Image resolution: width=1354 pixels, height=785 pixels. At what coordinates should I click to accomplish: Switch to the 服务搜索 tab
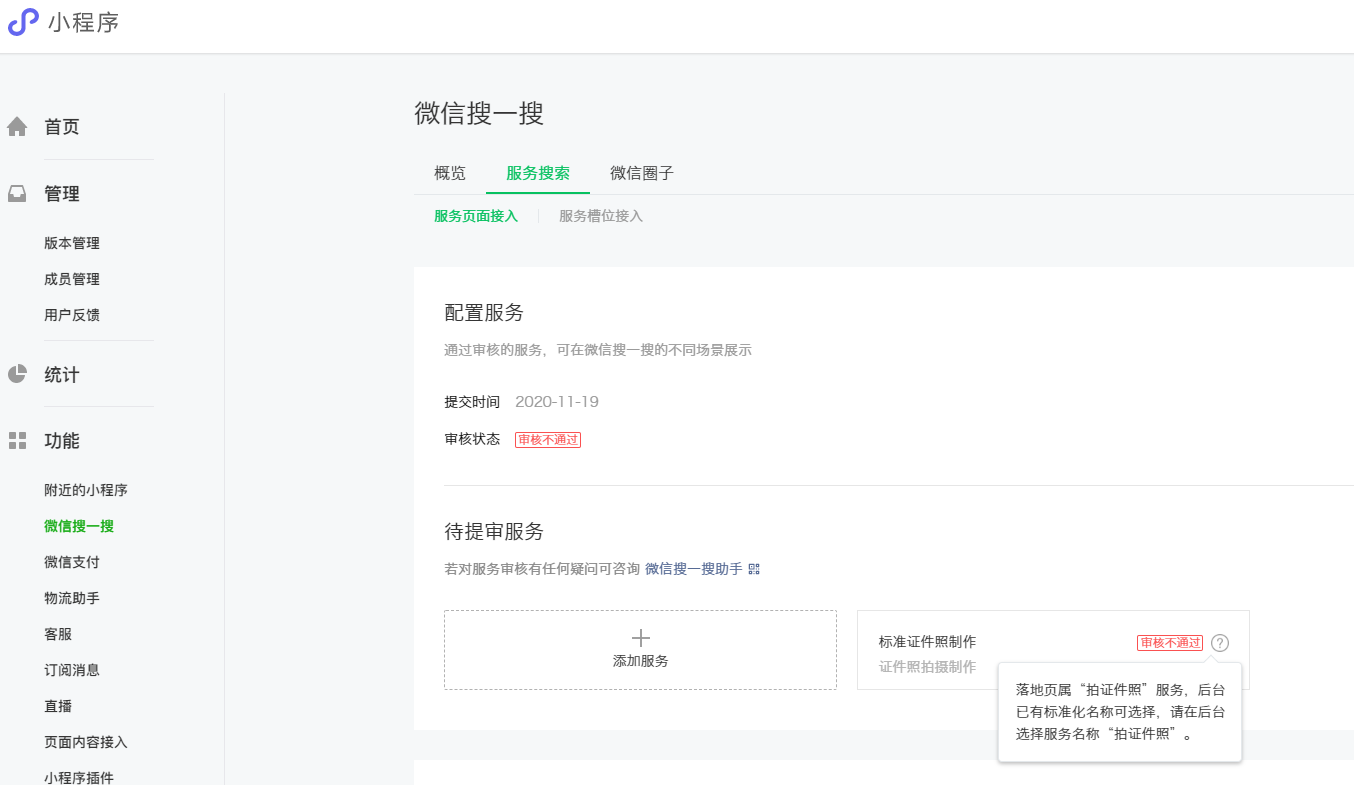tap(538, 173)
